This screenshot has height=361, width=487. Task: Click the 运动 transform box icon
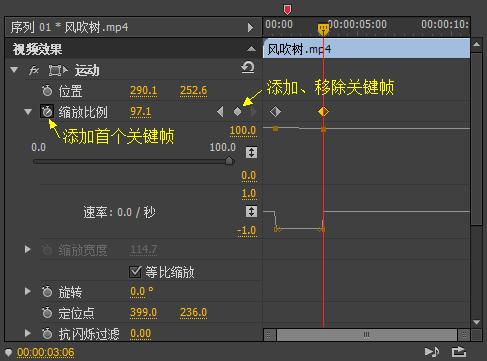click(58, 70)
